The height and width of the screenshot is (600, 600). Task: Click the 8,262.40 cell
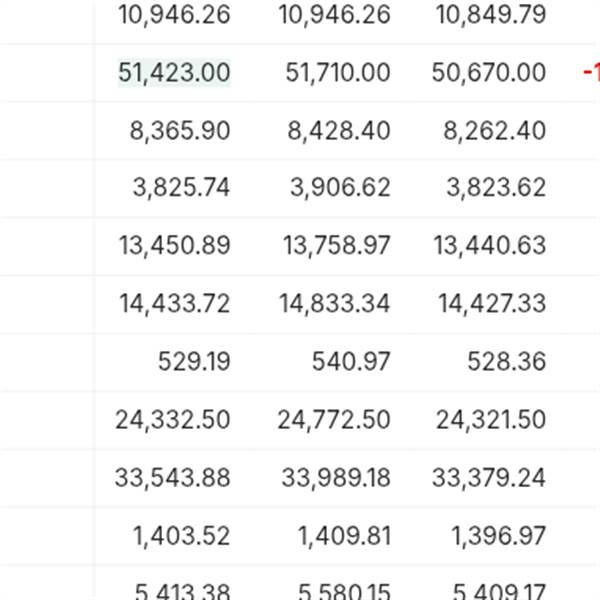tap(494, 131)
